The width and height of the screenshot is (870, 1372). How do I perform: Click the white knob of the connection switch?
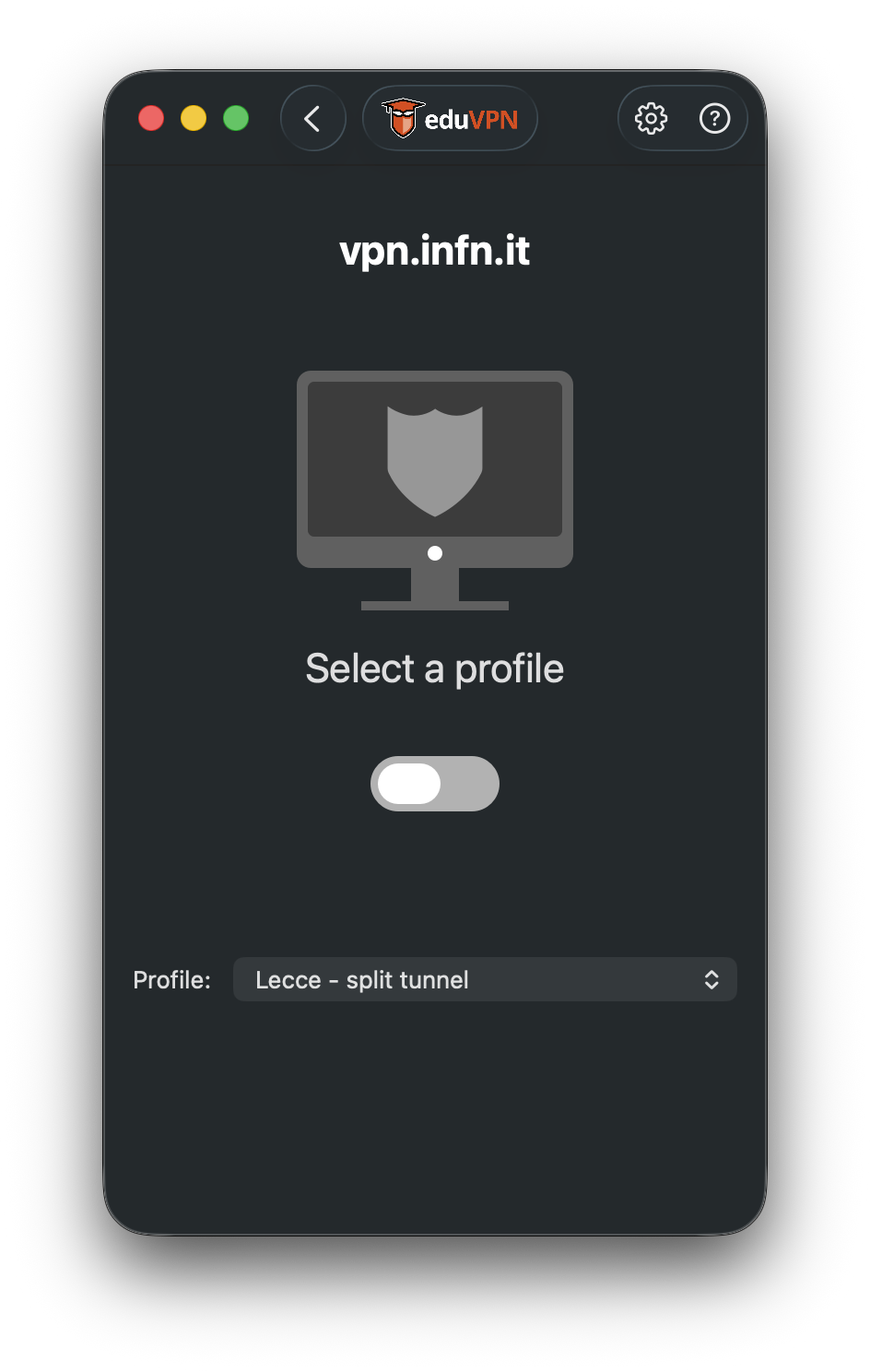point(409,784)
